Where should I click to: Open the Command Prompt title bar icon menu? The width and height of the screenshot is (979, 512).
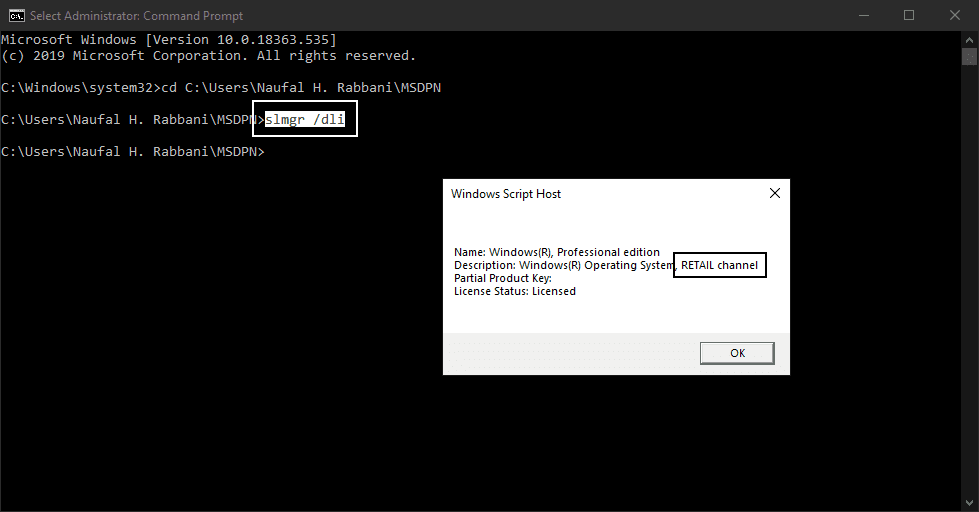(x=17, y=16)
